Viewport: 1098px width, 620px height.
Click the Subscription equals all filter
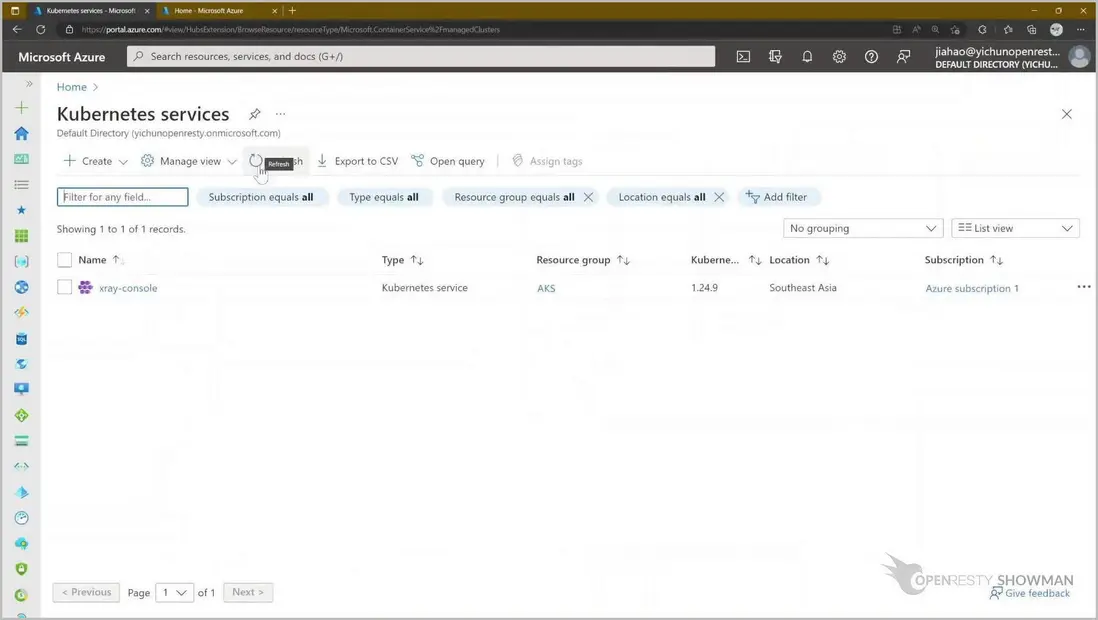(x=261, y=197)
